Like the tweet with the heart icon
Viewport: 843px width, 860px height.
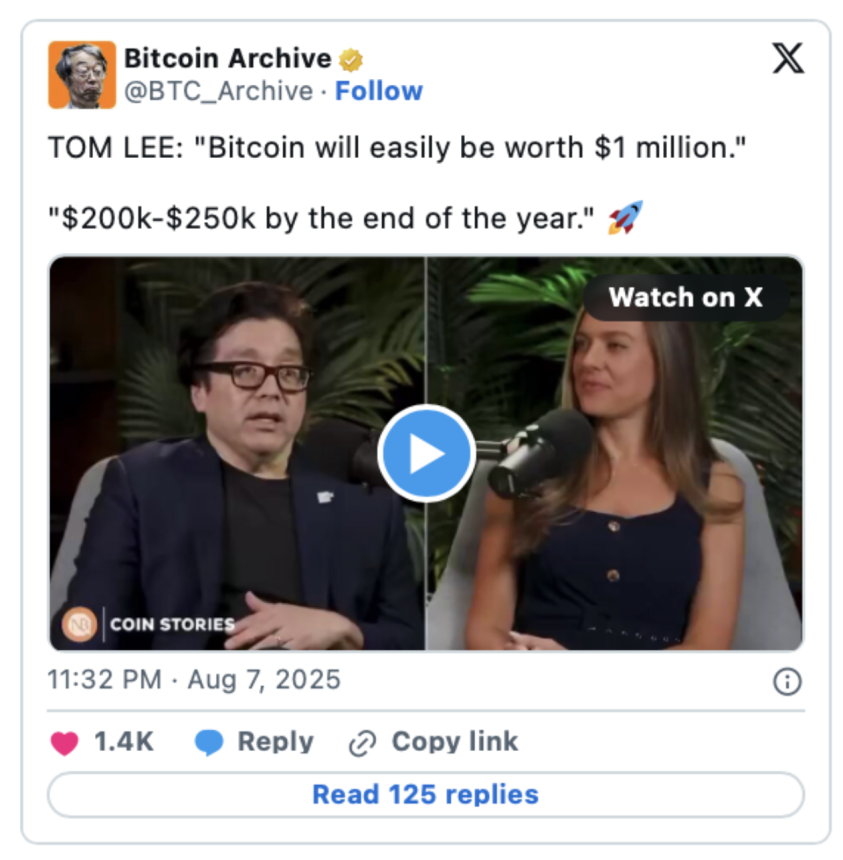tap(65, 743)
